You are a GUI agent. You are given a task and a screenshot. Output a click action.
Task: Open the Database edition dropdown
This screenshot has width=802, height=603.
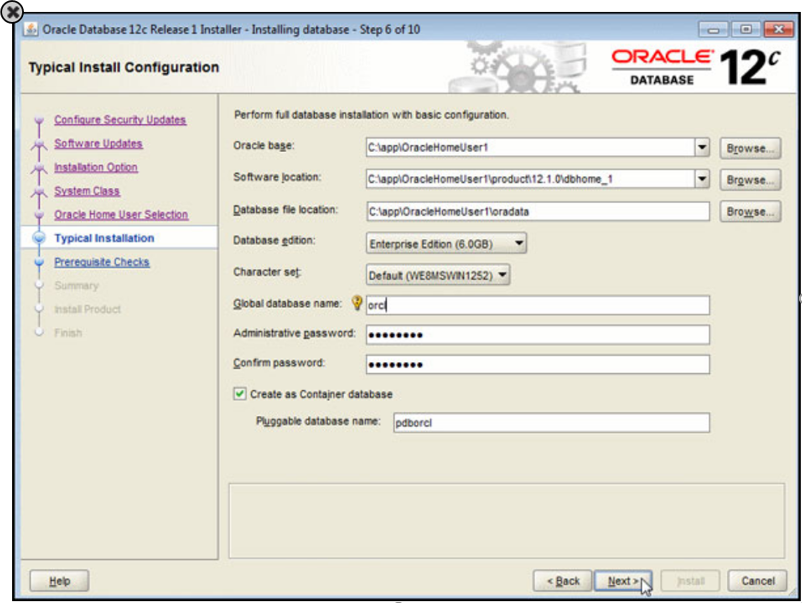click(x=446, y=243)
